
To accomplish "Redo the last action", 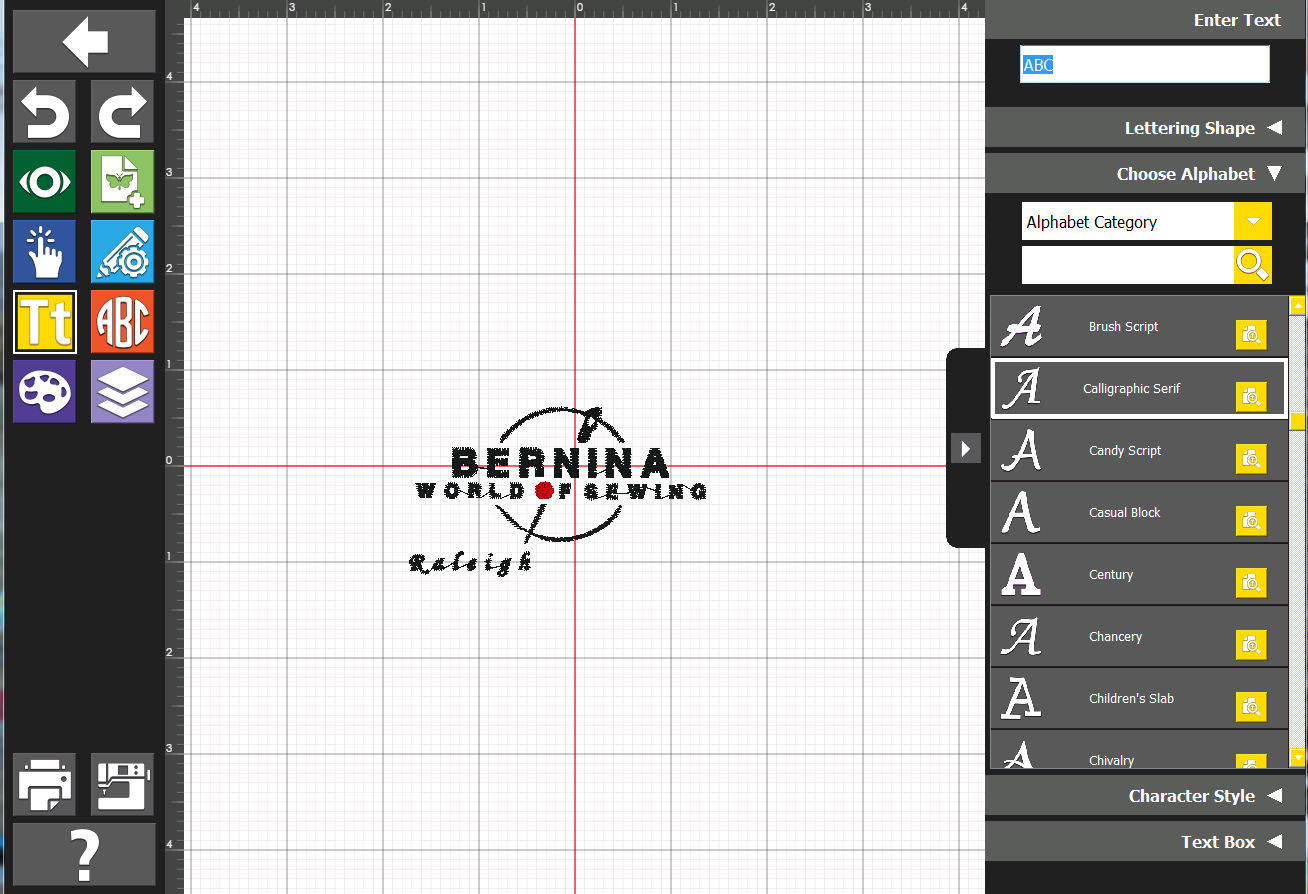I will coord(122,112).
